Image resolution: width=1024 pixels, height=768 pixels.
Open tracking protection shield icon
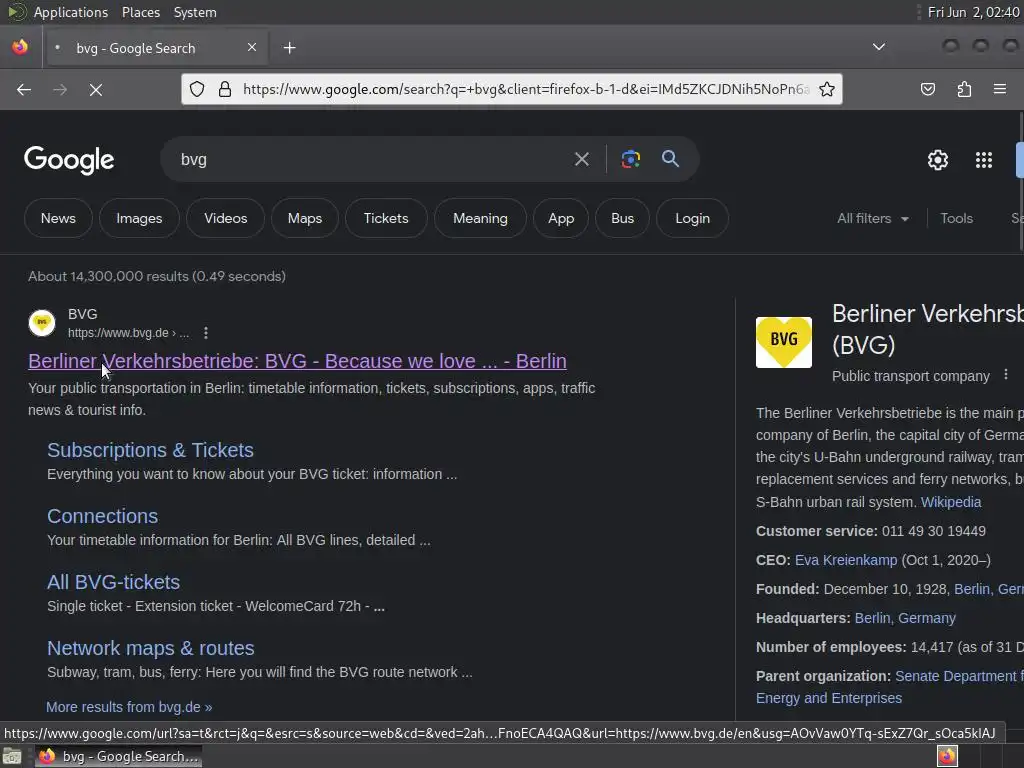pos(197,89)
